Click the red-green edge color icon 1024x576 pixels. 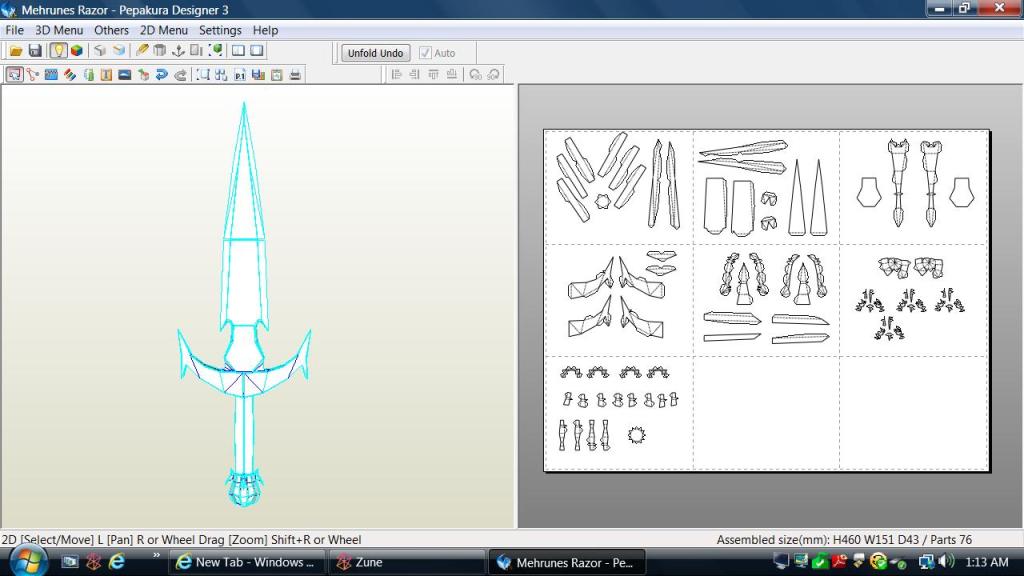pos(69,74)
